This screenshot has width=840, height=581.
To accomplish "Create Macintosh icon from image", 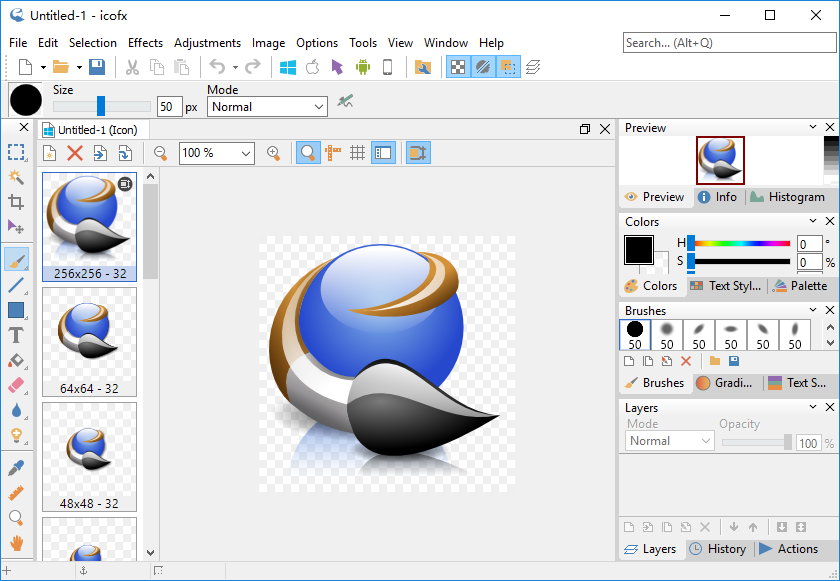I will [312, 67].
